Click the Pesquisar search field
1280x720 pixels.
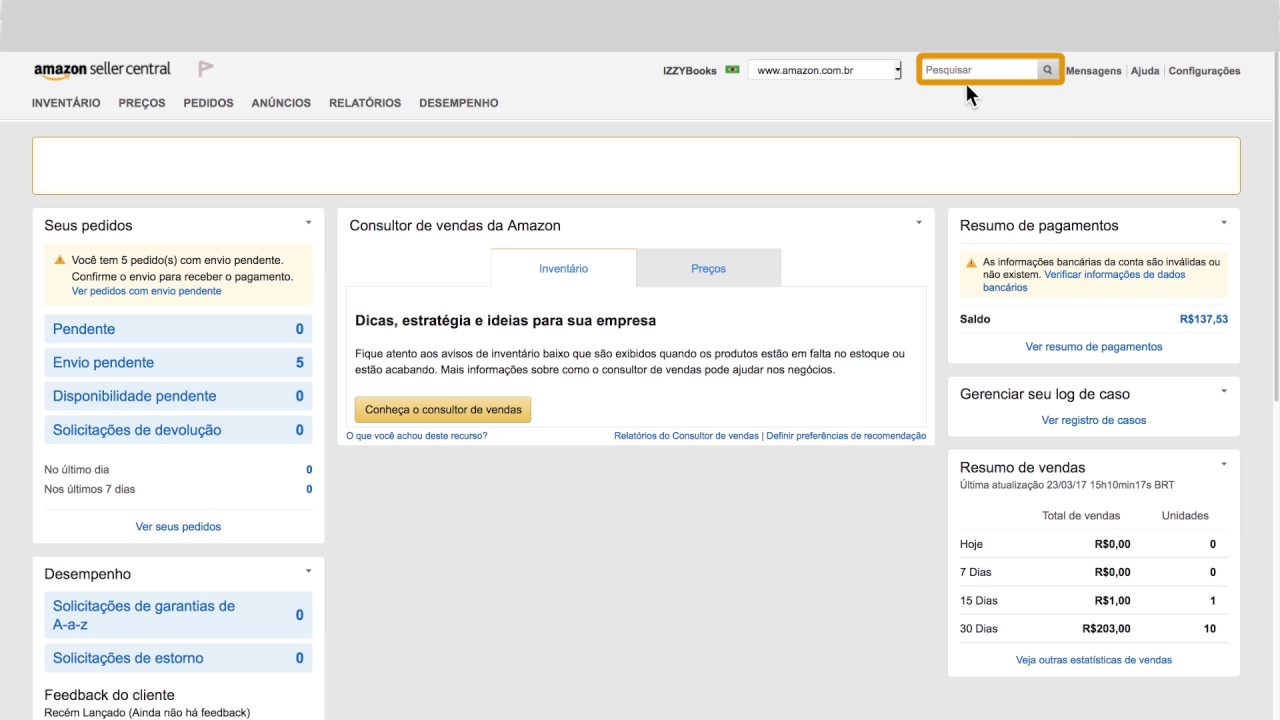click(x=979, y=70)
